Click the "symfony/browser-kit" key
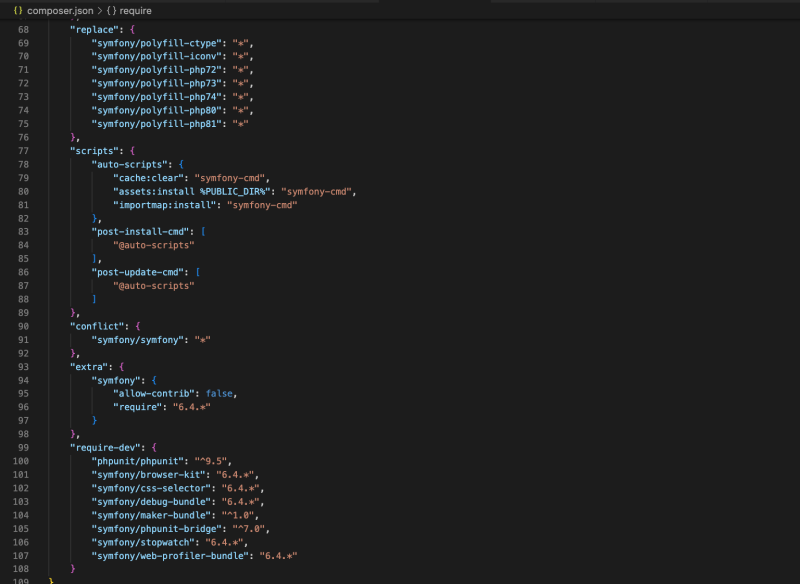Viewport: 800px width, 584px height. pyautogui.click(x=148, y=475)
